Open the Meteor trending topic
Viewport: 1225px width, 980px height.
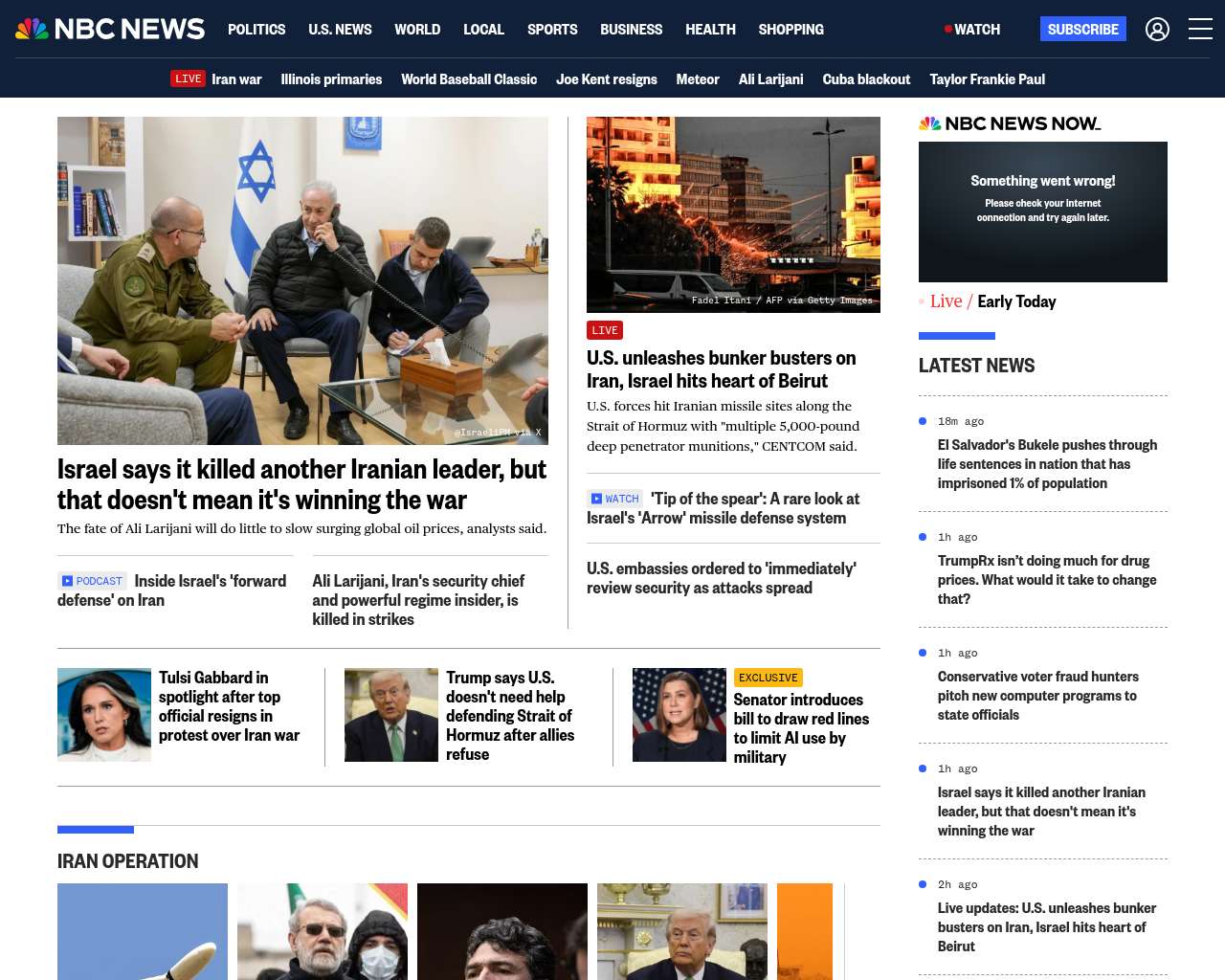pos(698,79)
